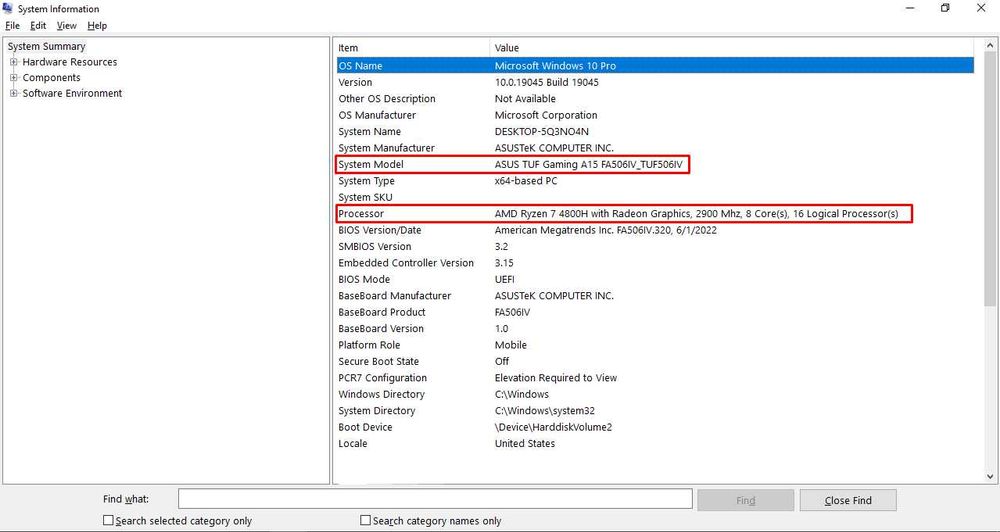Click the Find button

(x=746, y=500)
